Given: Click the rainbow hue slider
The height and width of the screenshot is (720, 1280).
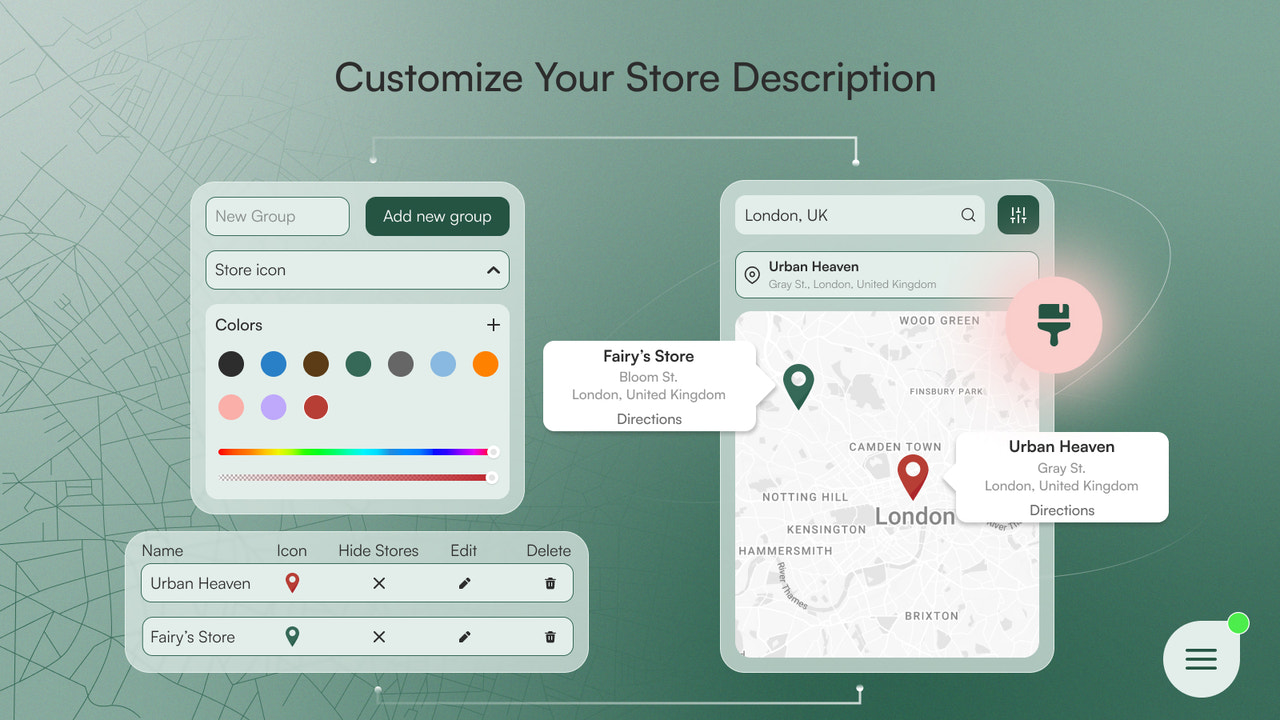Looking at the screenshot, I should point(357,451).
